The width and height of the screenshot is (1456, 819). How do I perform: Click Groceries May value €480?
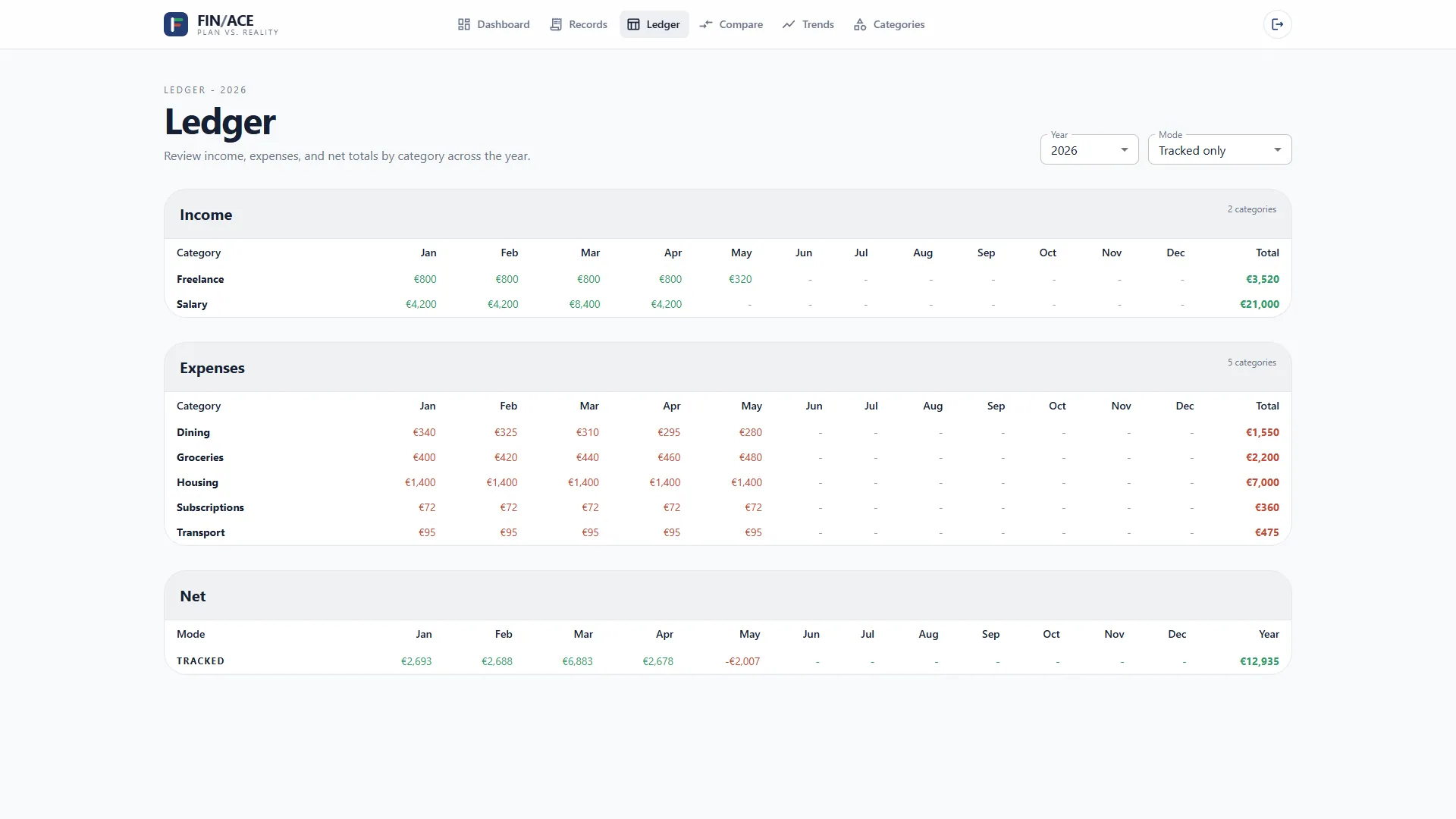coord(751,457)
